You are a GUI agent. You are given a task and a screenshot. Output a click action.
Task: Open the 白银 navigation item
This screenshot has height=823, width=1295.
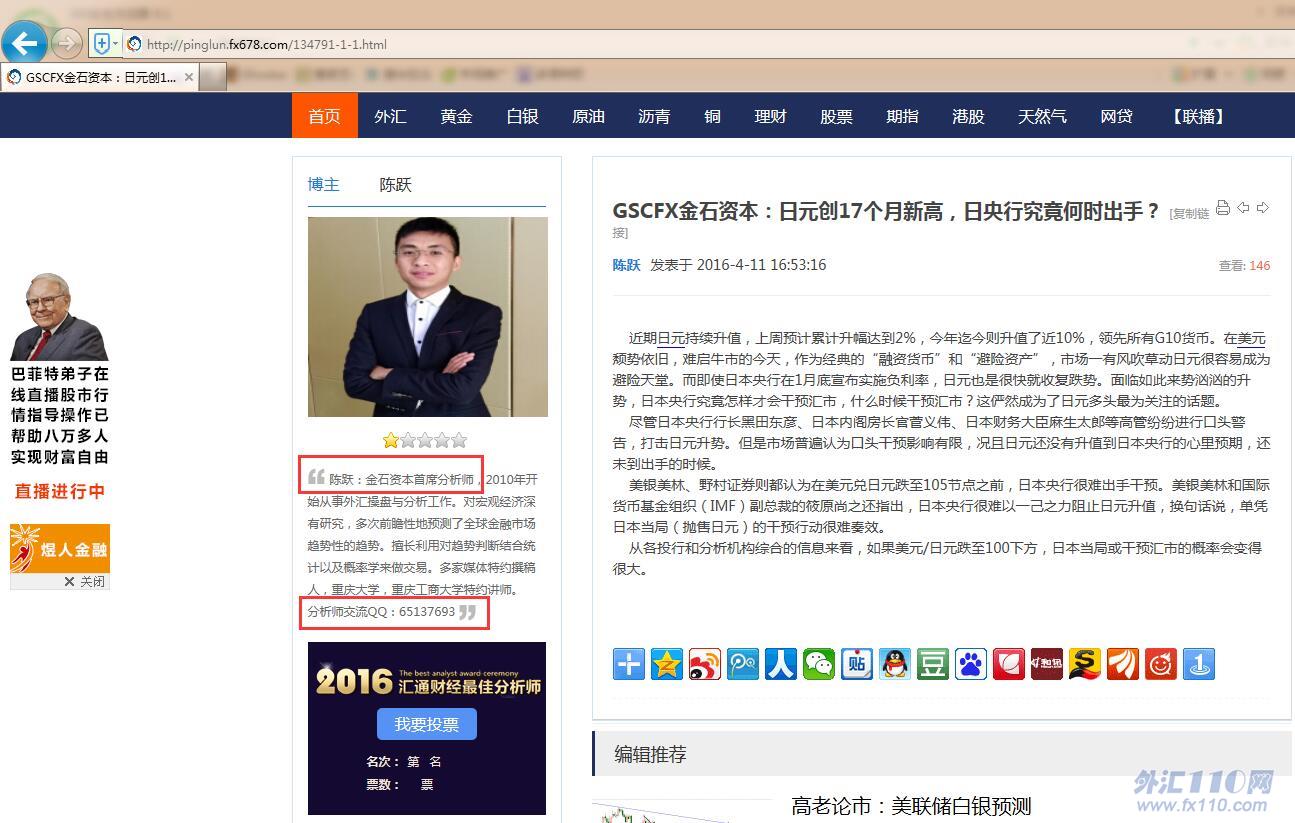click(x=522, y=116)
